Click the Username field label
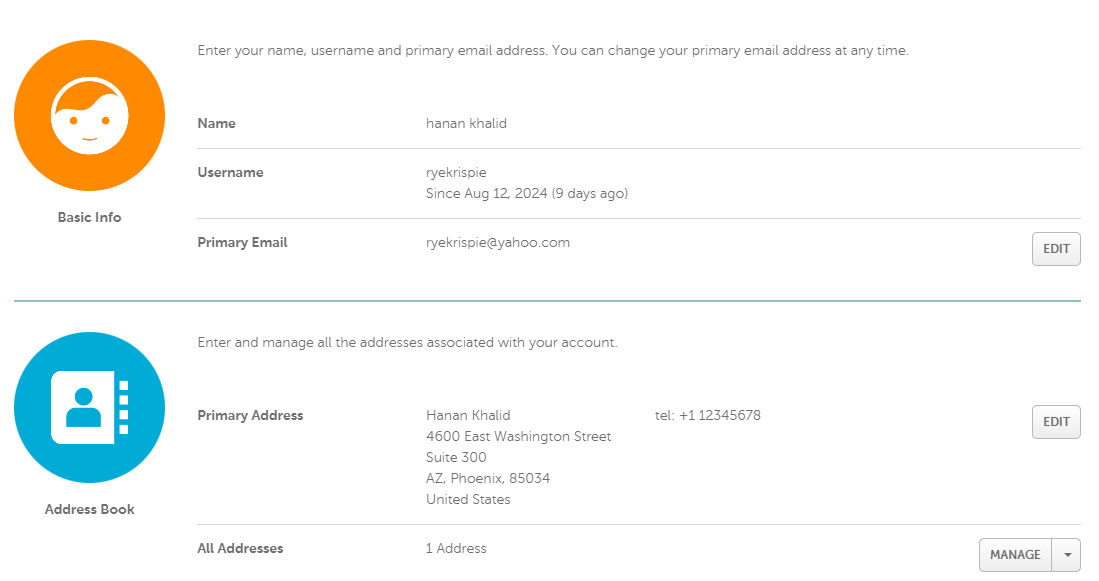Screen dimensions: 1099x581 [230, 172]
